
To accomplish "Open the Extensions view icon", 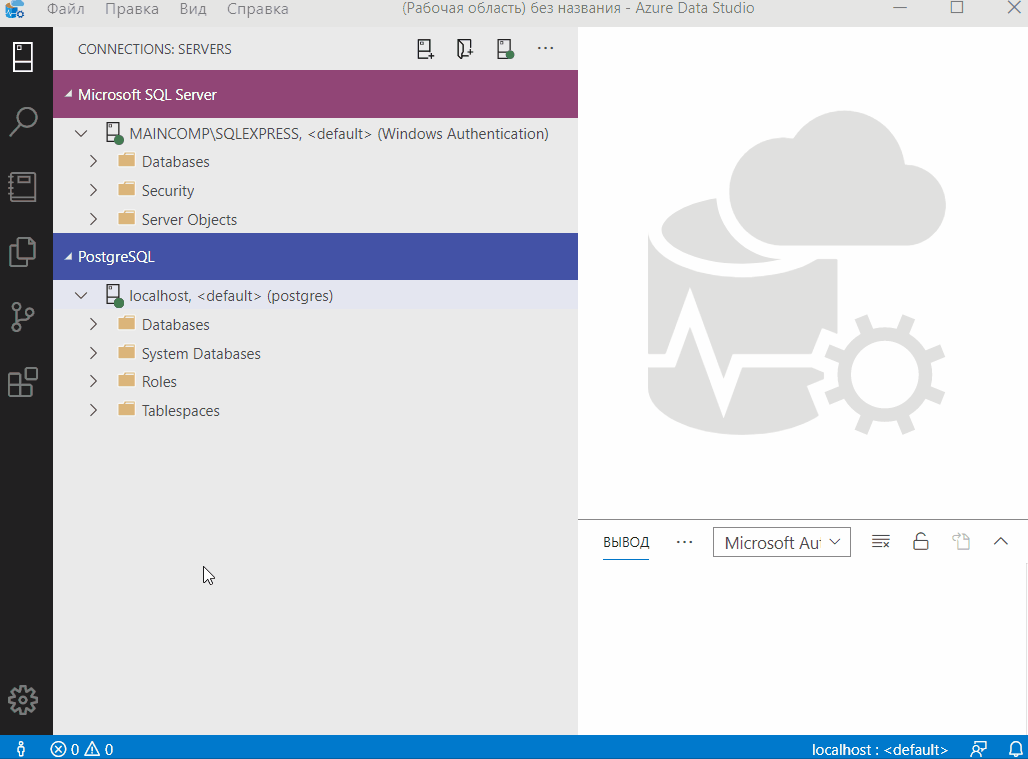I will tap(23, 382).
